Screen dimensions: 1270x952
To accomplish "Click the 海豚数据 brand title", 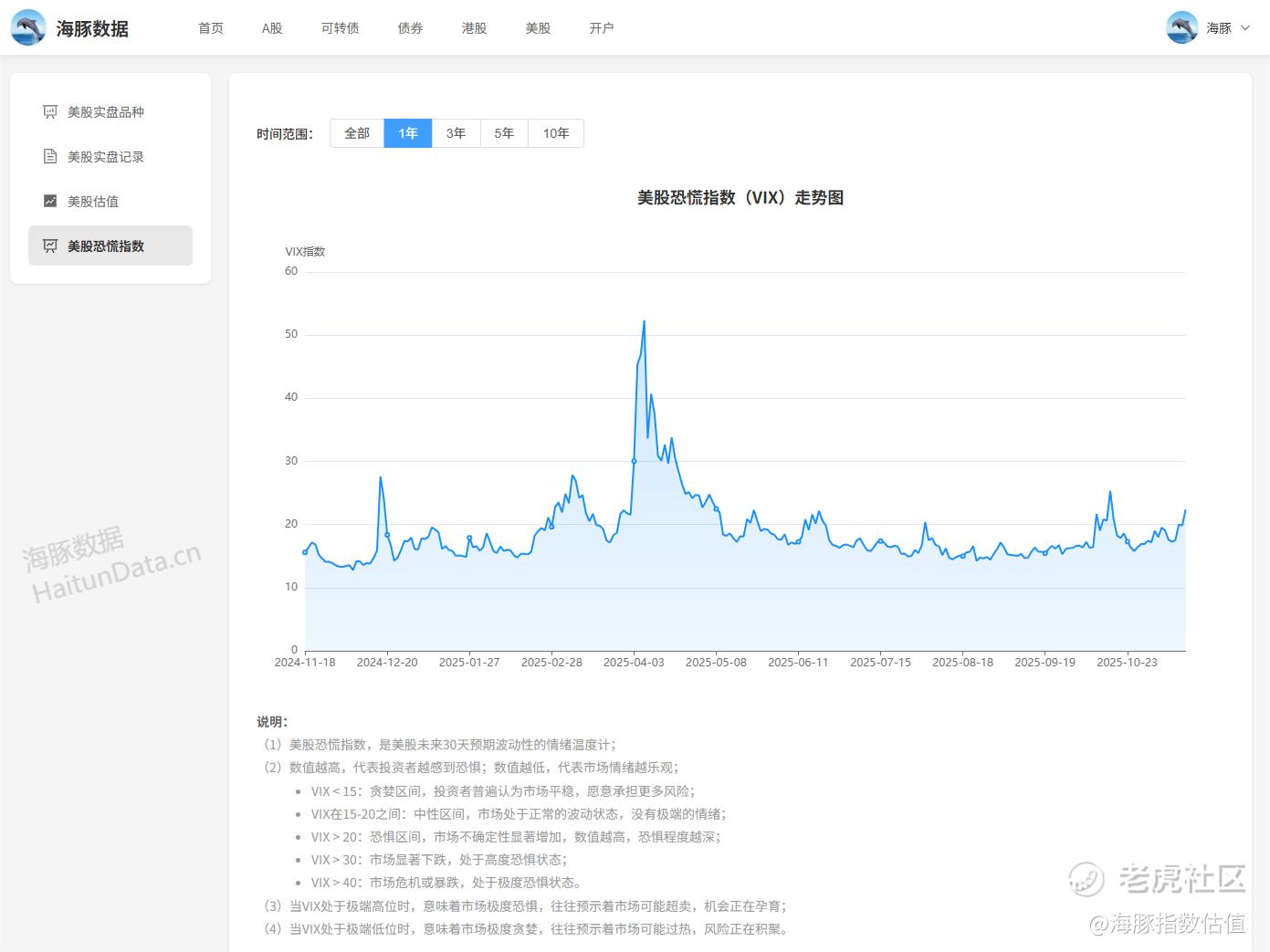I will tap(92, 28).
